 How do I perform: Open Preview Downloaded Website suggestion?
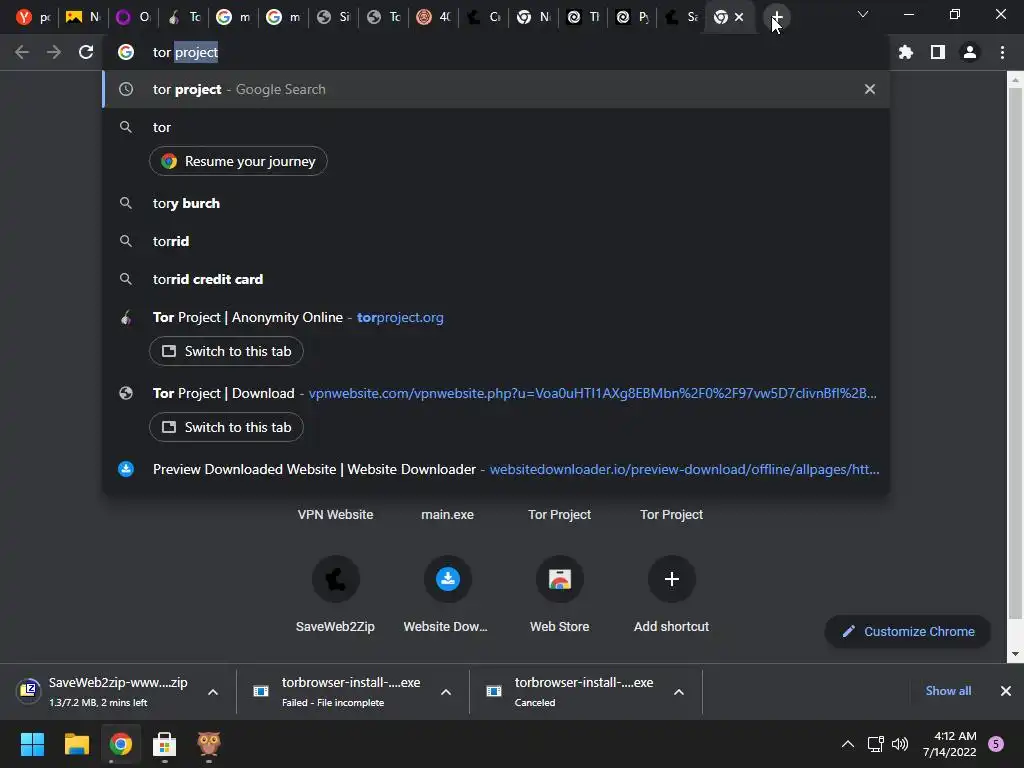(x=496, y=469)
